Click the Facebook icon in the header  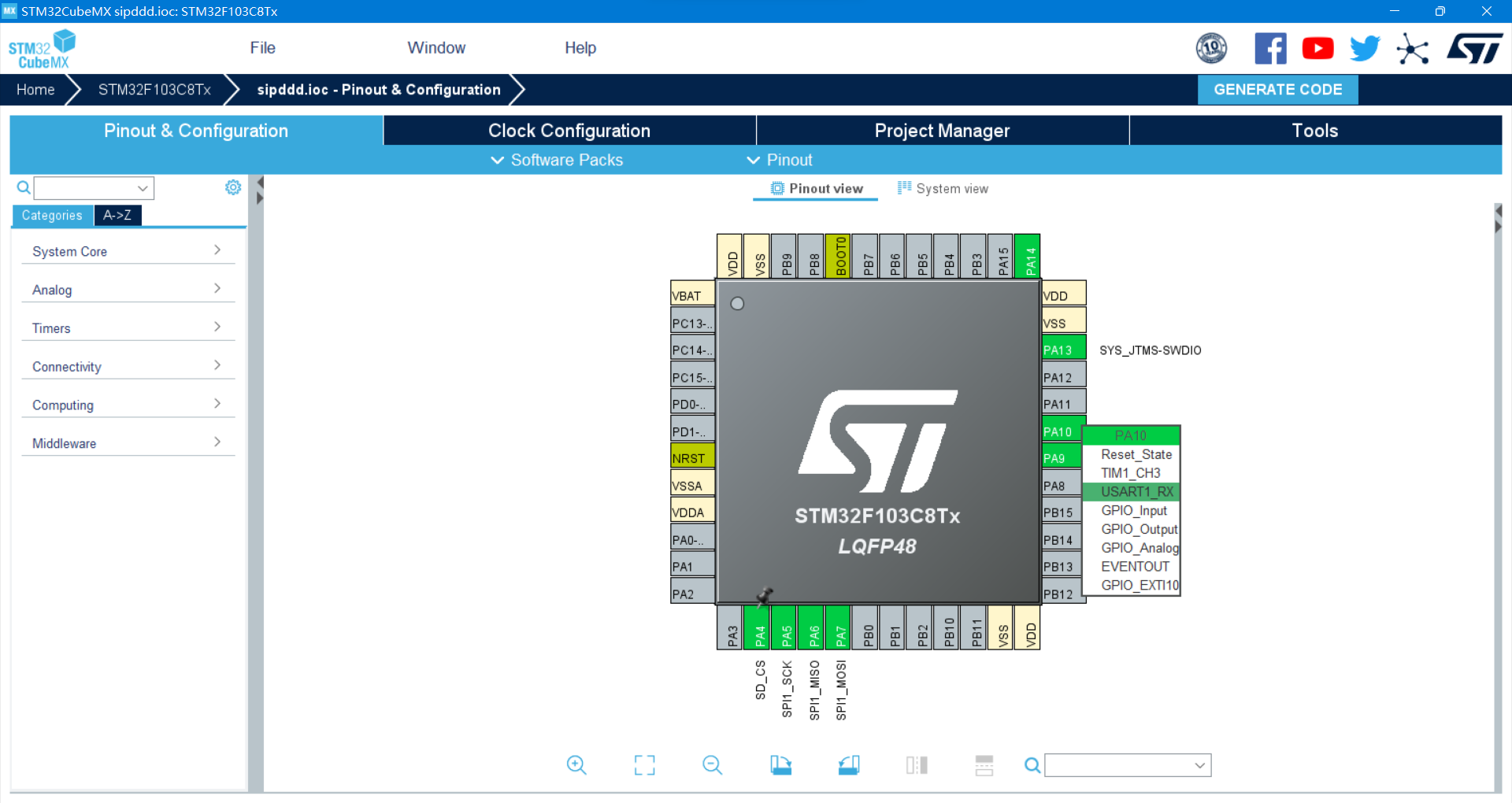coord(1270,48)
